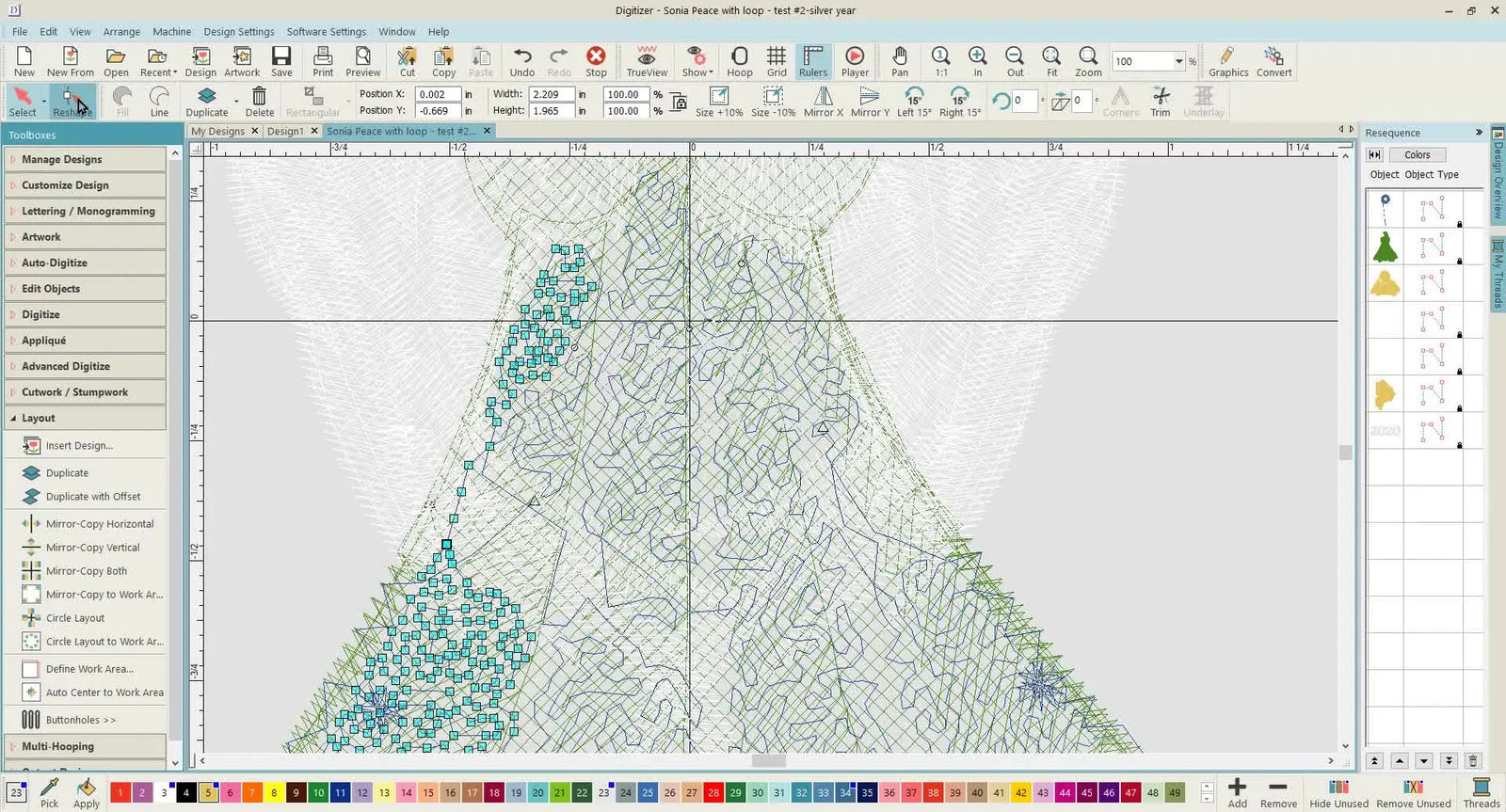This screenshot has width=1506, height=812.
Task: Switch to the My Designs tab
Action: point(217,131)
